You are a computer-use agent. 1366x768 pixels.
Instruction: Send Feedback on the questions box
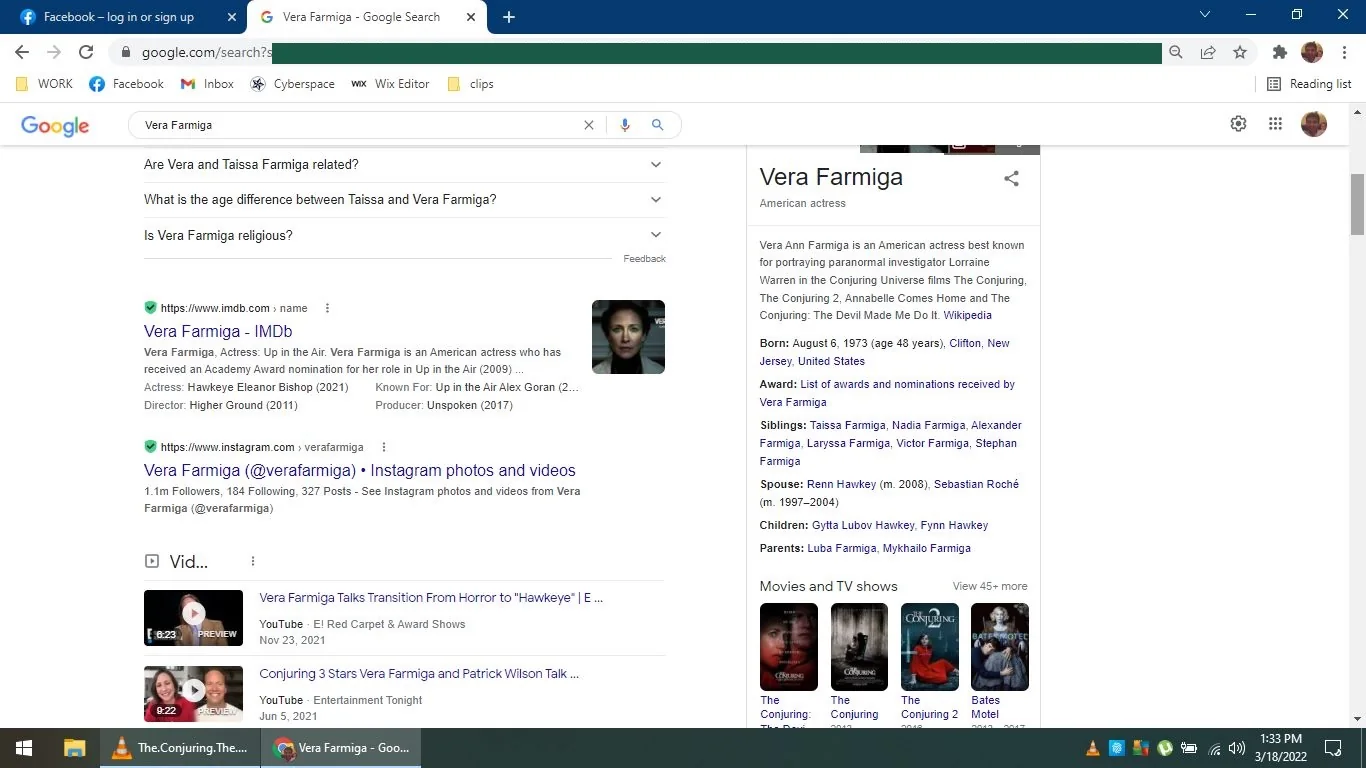pos(644,259)
